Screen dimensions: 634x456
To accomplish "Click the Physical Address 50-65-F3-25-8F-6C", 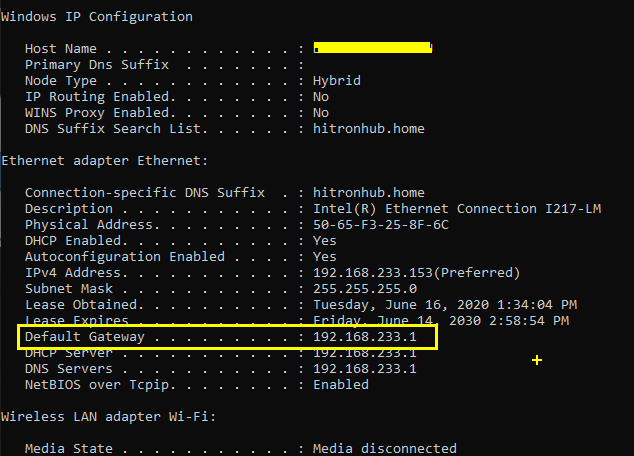I will pyautogui.click(x=381, y=225).
